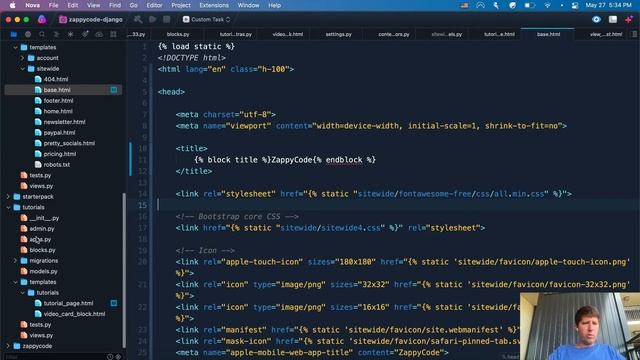Click the battery icon in the menu bar
Viewport: 640px width, 360px height.
pos(529,5)
